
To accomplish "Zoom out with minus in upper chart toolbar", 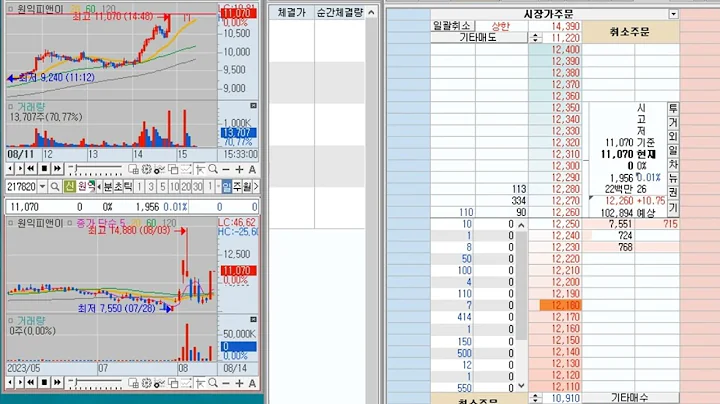I will [225, 169].
